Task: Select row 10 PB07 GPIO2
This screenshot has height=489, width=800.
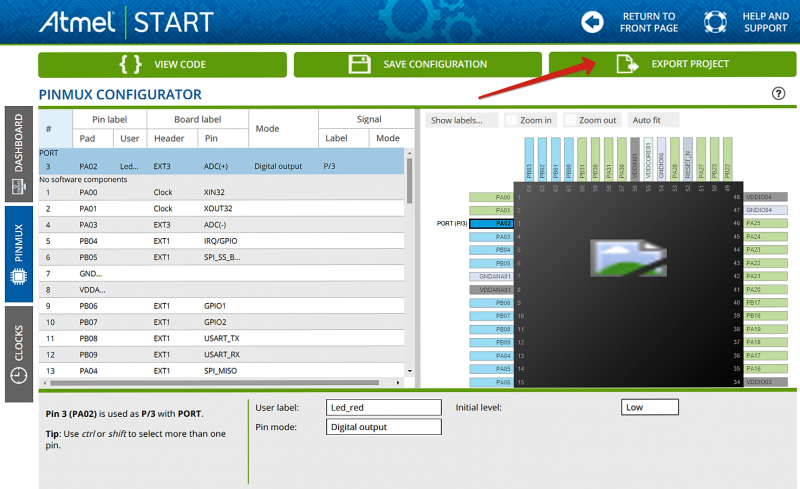Action: pyautogui.click(x=221, y=322)
